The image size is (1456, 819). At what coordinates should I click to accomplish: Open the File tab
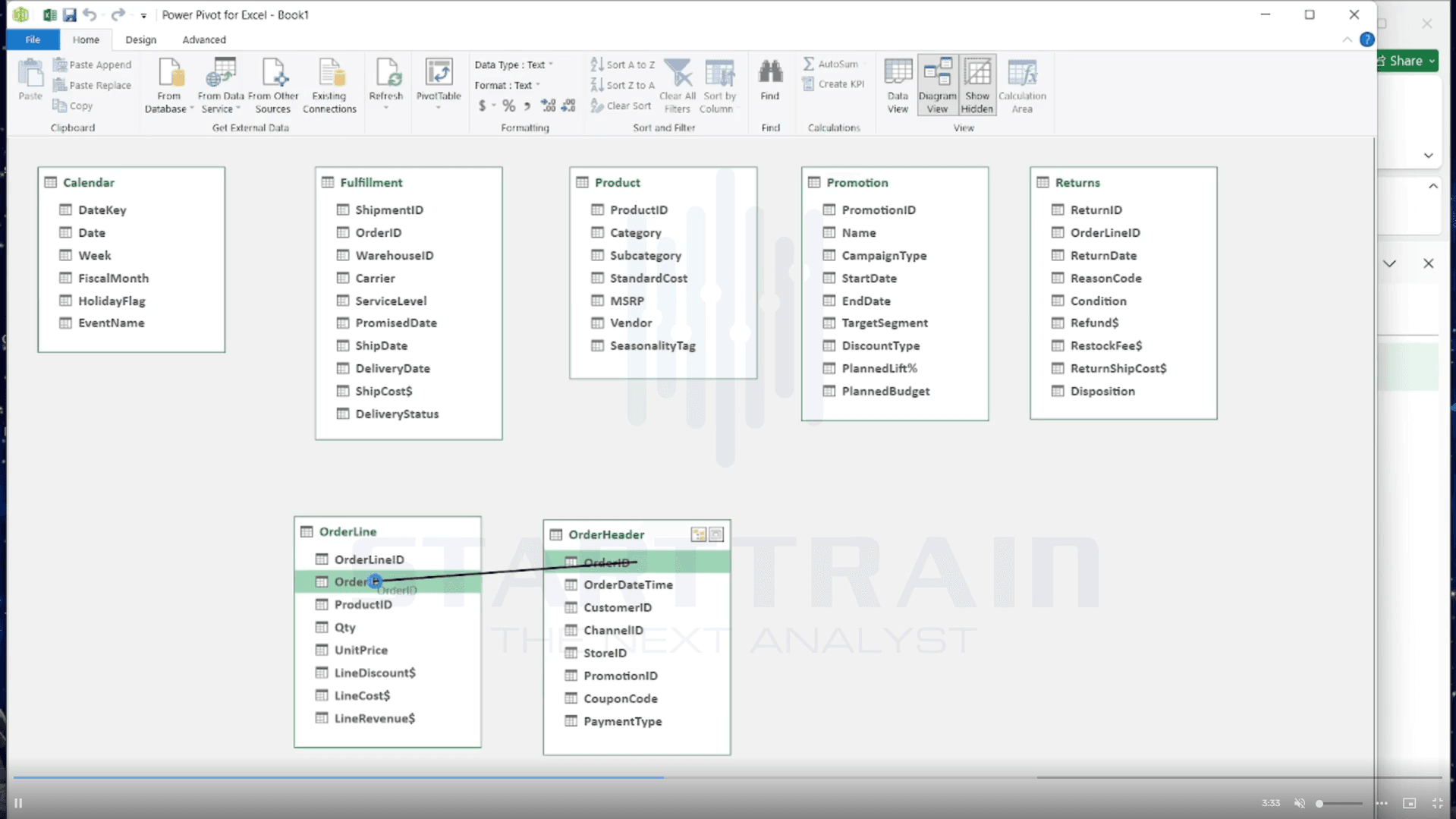point(33,39)
